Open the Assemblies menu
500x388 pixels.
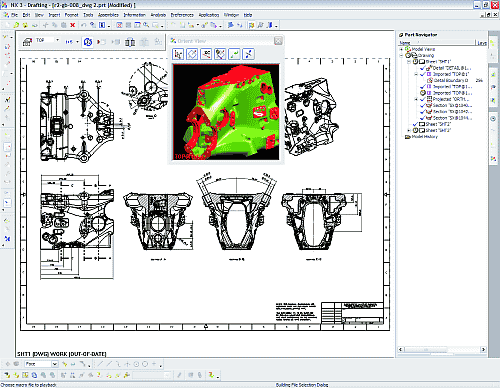click(x=108, y=15)
